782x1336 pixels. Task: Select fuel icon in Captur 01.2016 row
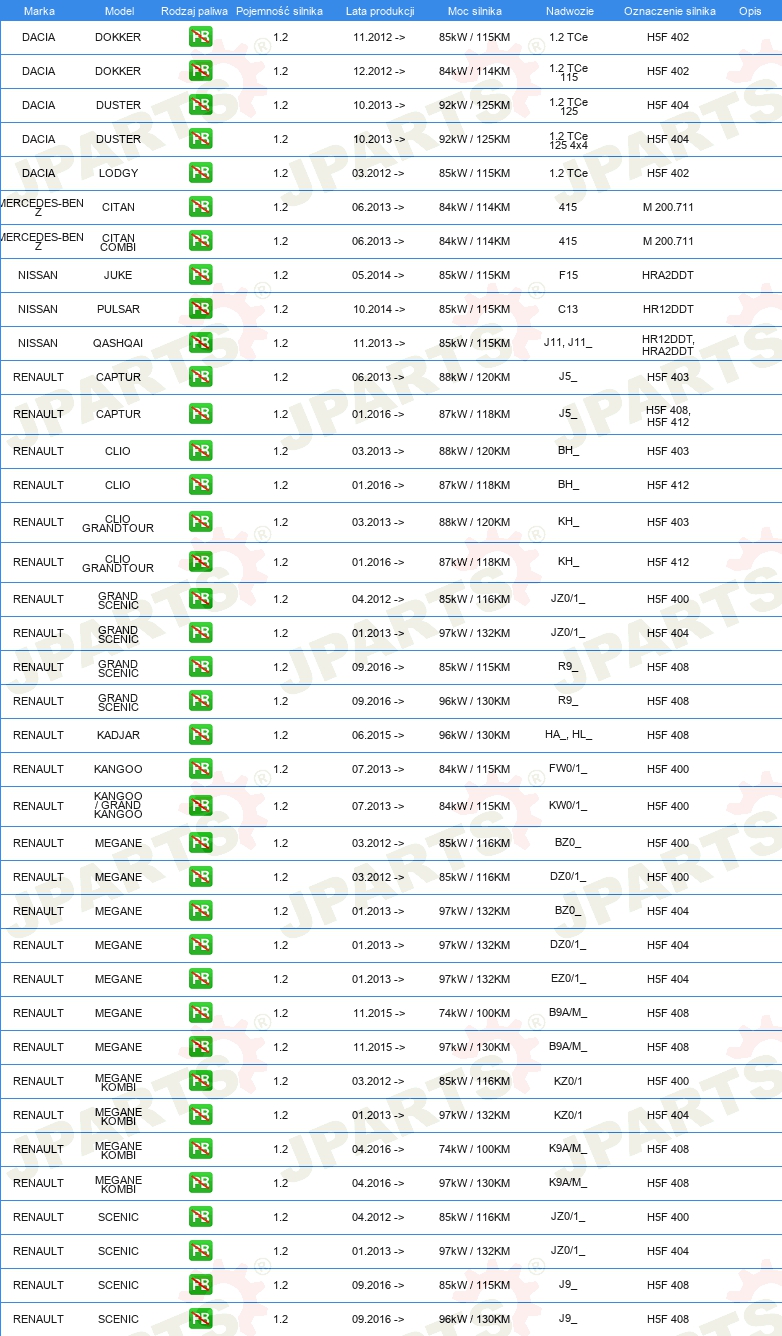coord(200,414)
